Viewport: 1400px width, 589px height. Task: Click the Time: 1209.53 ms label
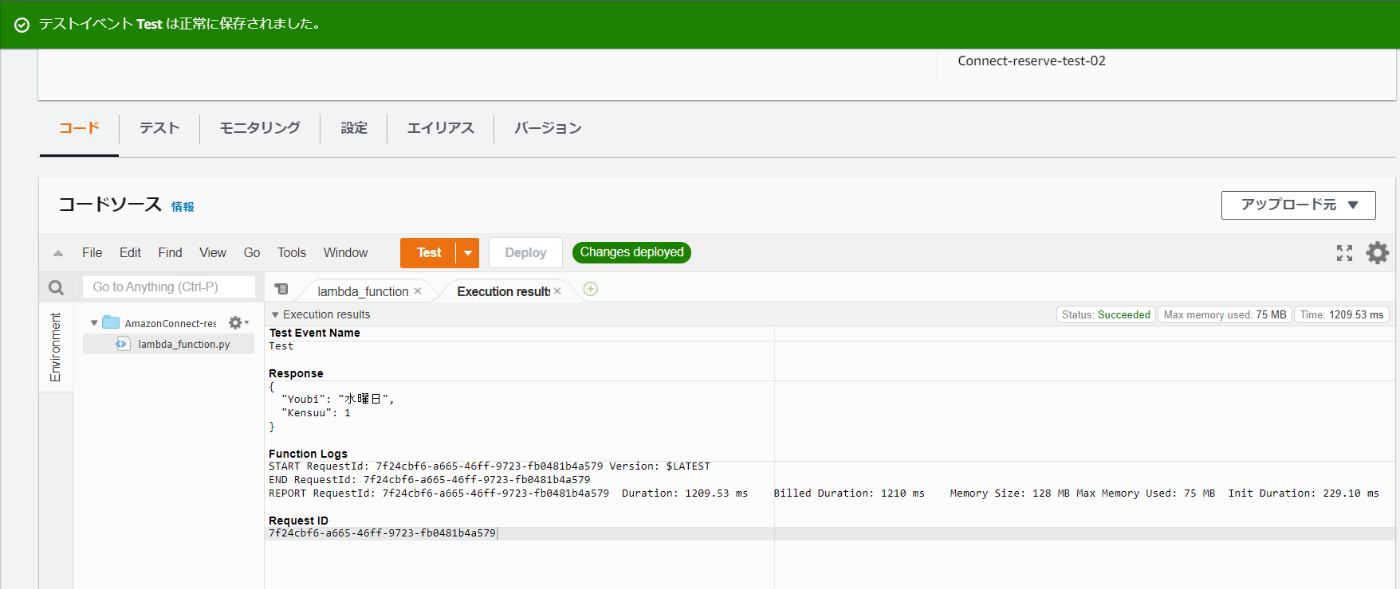pyautogui.click(x=1342, y=315)
